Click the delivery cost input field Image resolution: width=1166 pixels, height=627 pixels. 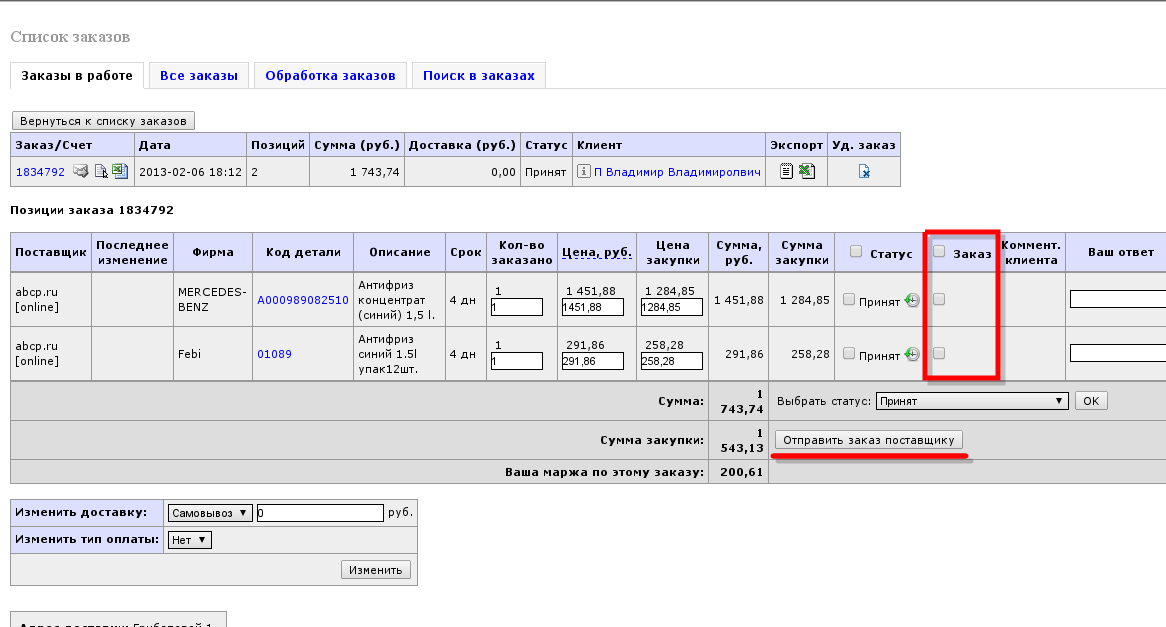pyautogui.click(x=321, y=512)
